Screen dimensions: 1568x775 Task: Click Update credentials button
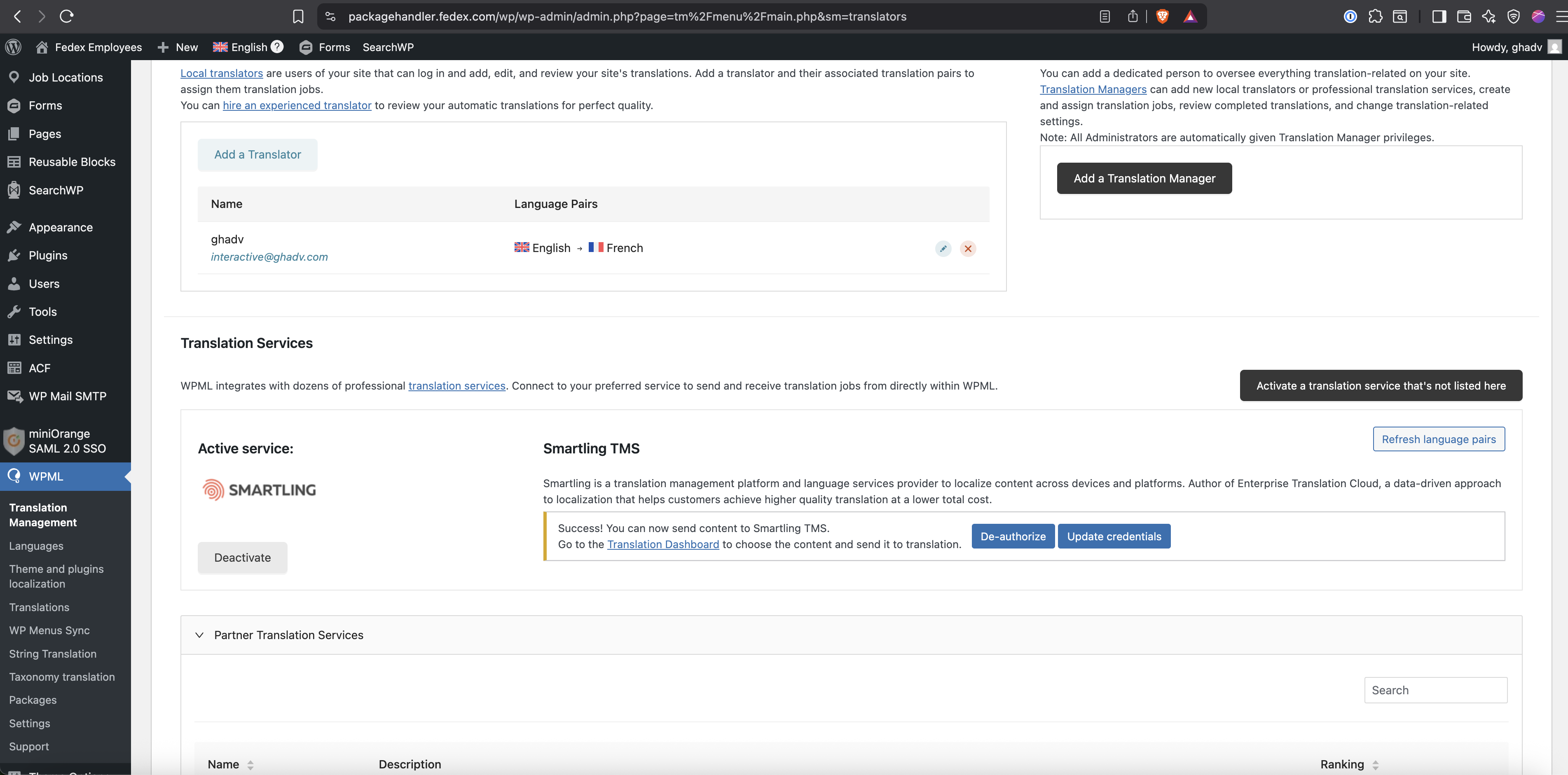pyautogui.click(x=1114, y=537)
